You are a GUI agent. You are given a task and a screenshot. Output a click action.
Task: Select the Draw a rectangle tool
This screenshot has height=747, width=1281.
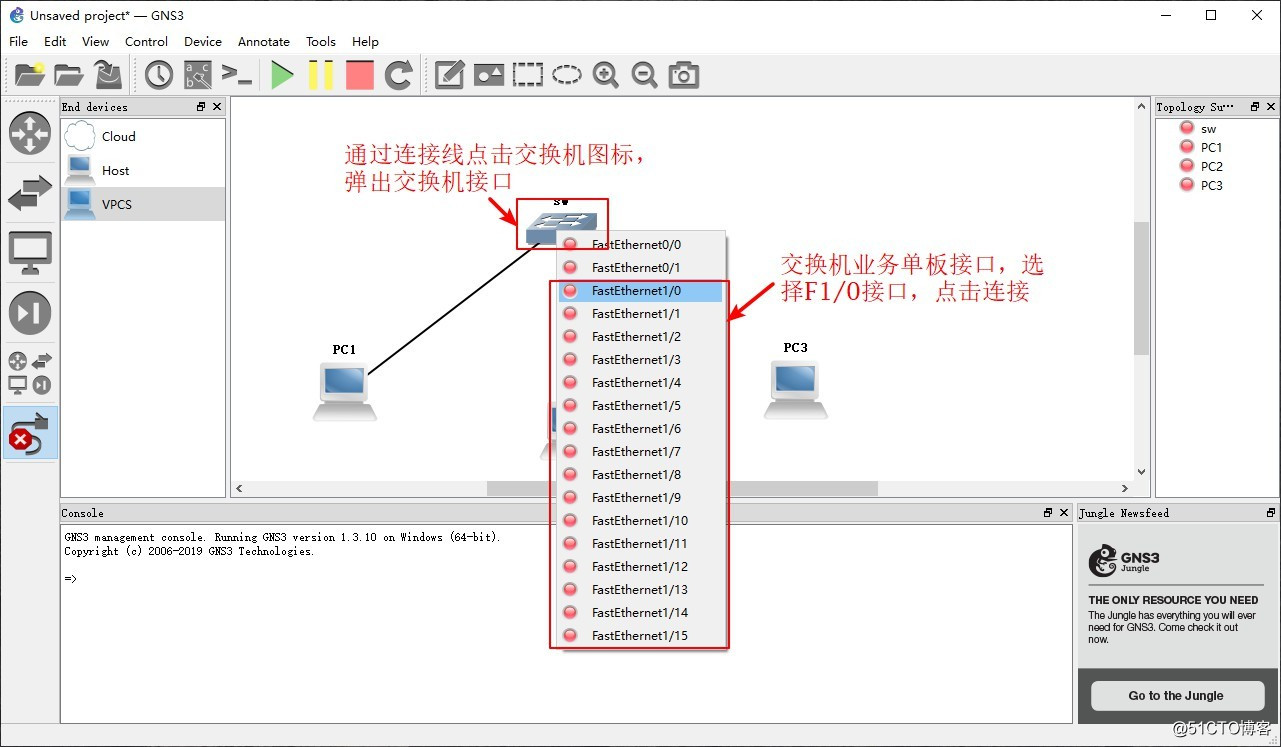click(x=527, y=74)
